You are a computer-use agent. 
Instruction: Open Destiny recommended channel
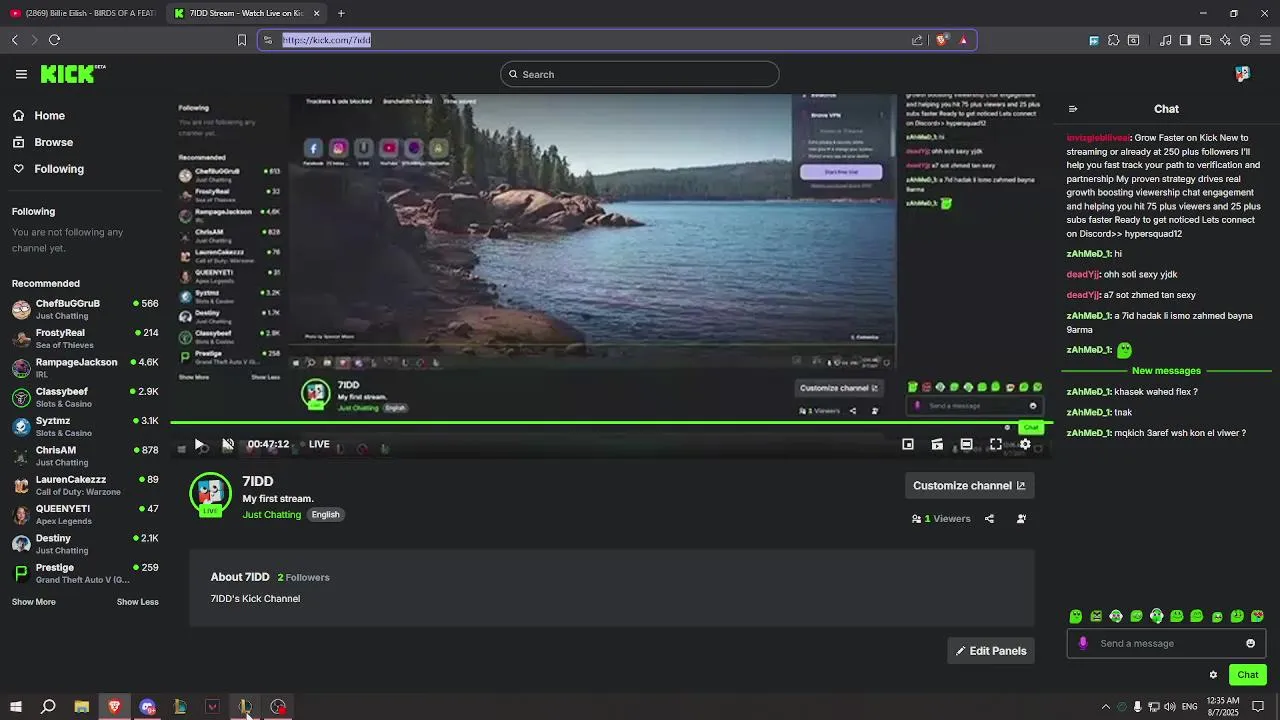tap(85, 544)
